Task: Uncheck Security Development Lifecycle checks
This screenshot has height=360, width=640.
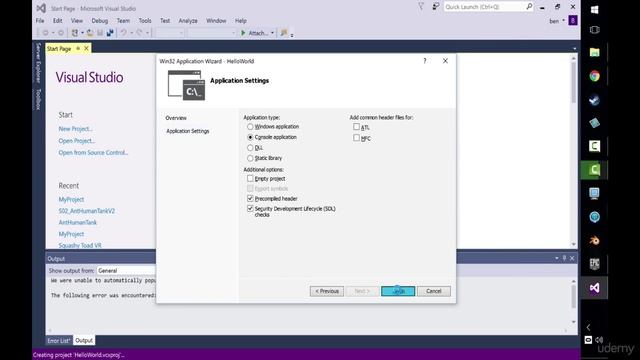Action: coord(250,209)
